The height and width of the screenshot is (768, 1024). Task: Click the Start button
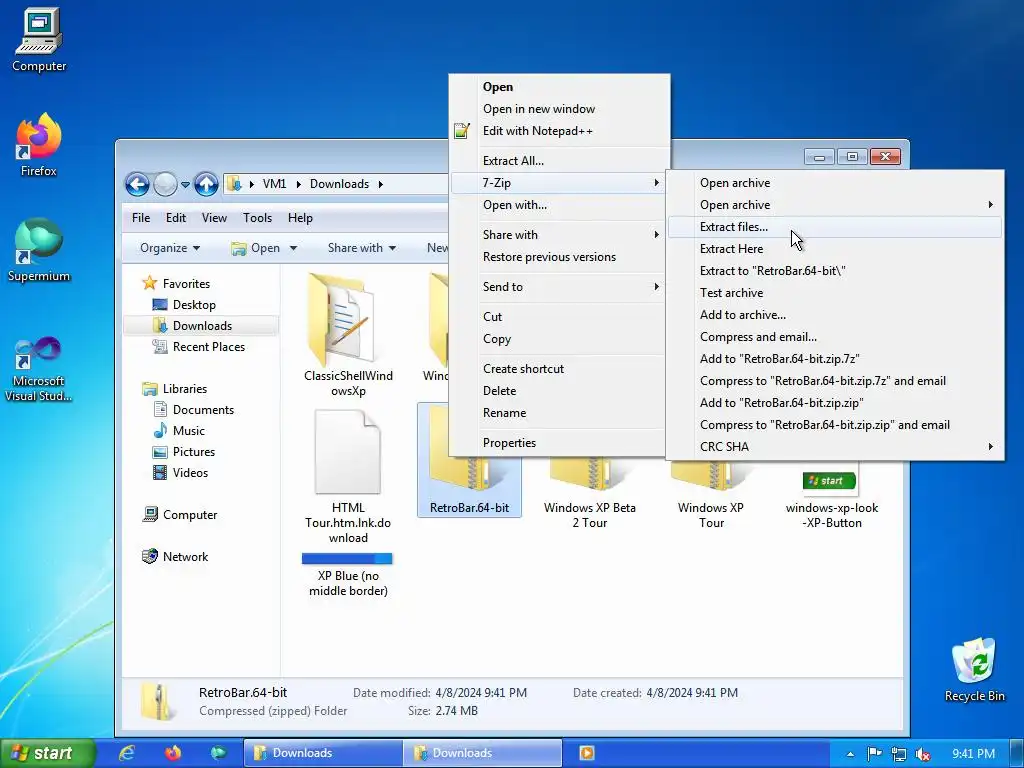[47, 753]
